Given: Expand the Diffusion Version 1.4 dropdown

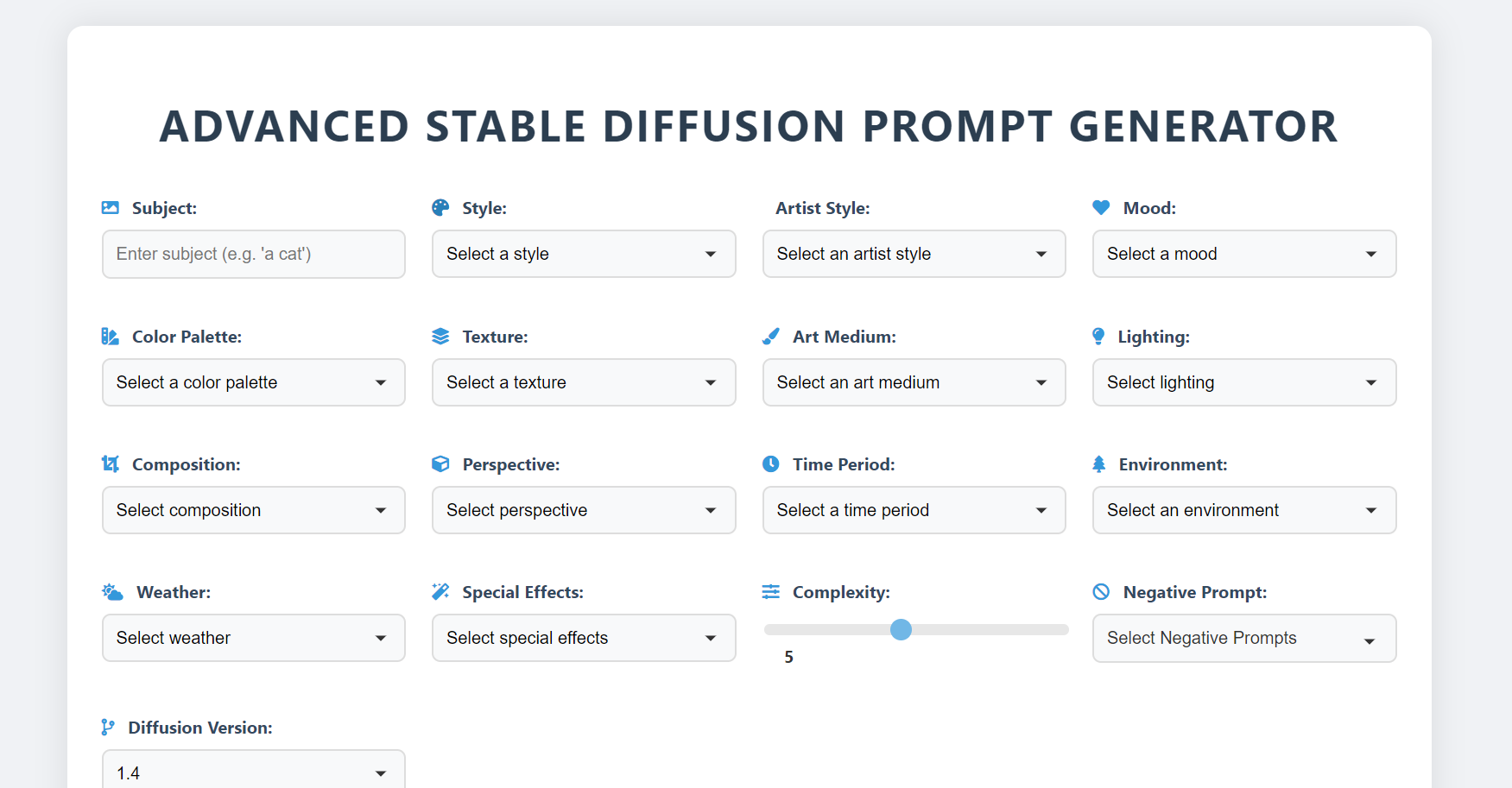Looking at the screenshot, I should (254, 772).
